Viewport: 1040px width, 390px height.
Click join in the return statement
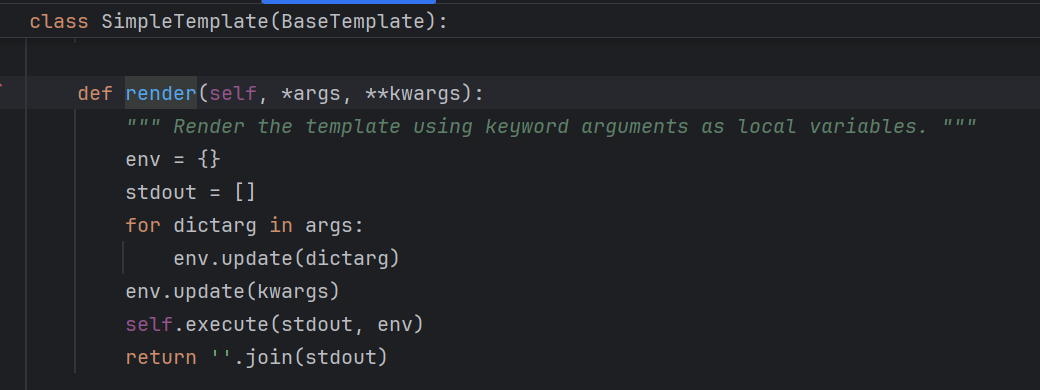[x=269, y=358]
